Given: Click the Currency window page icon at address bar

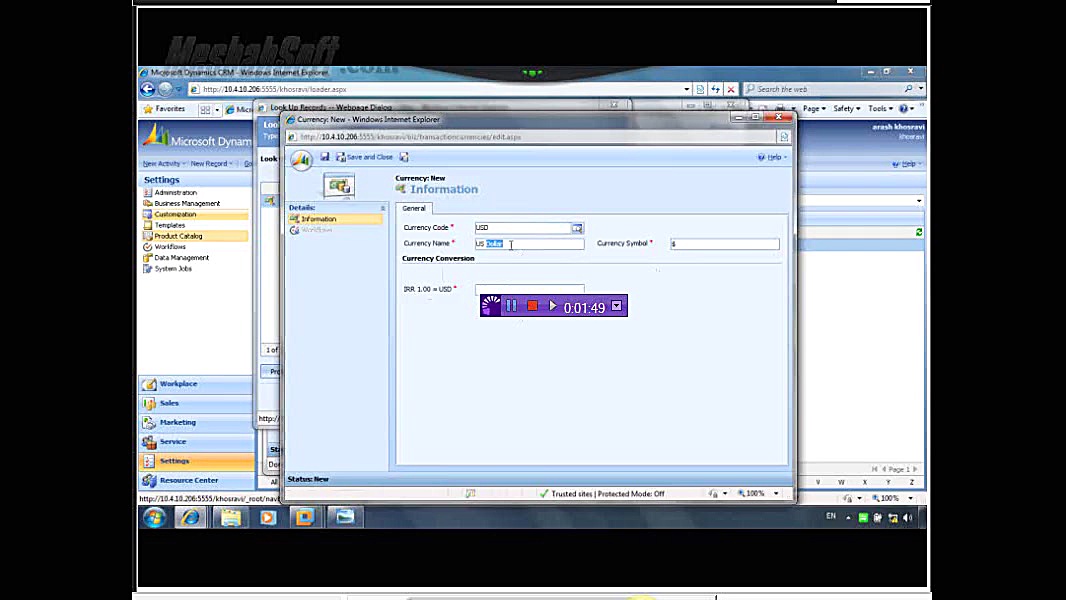Looking at the screenshot, I should tap(784, 137).
